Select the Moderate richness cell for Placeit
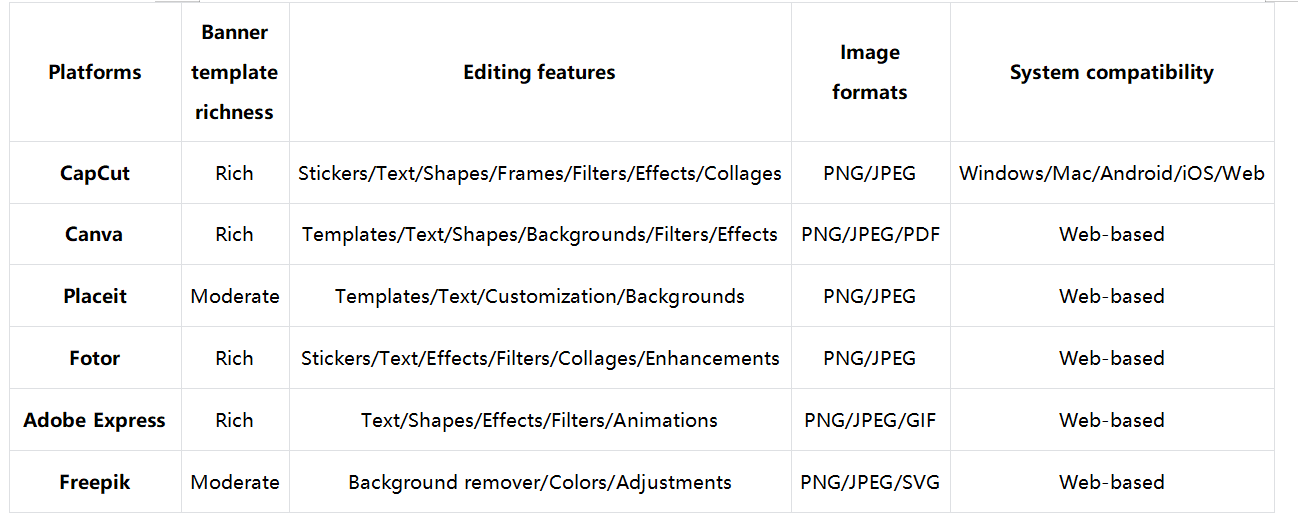1298x526 pixels. (x=234, y=296)
